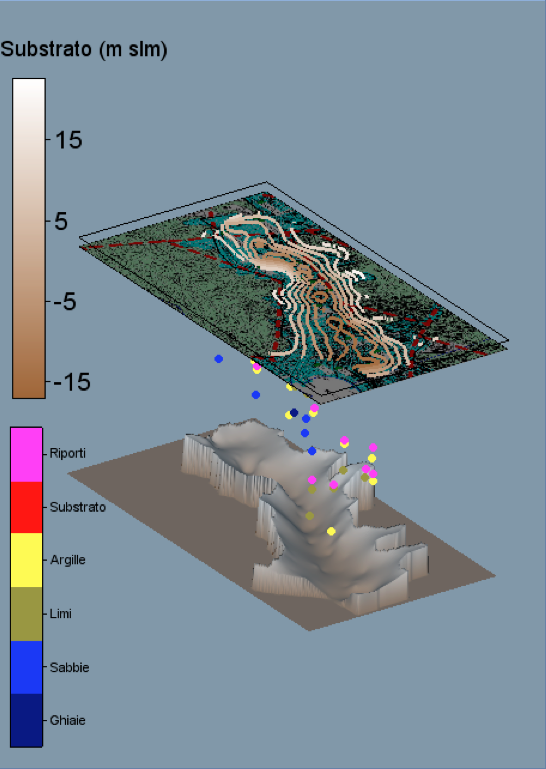Click the contour map draped on top plane
This screenshot has height=769, width=546.
(294, 294)
